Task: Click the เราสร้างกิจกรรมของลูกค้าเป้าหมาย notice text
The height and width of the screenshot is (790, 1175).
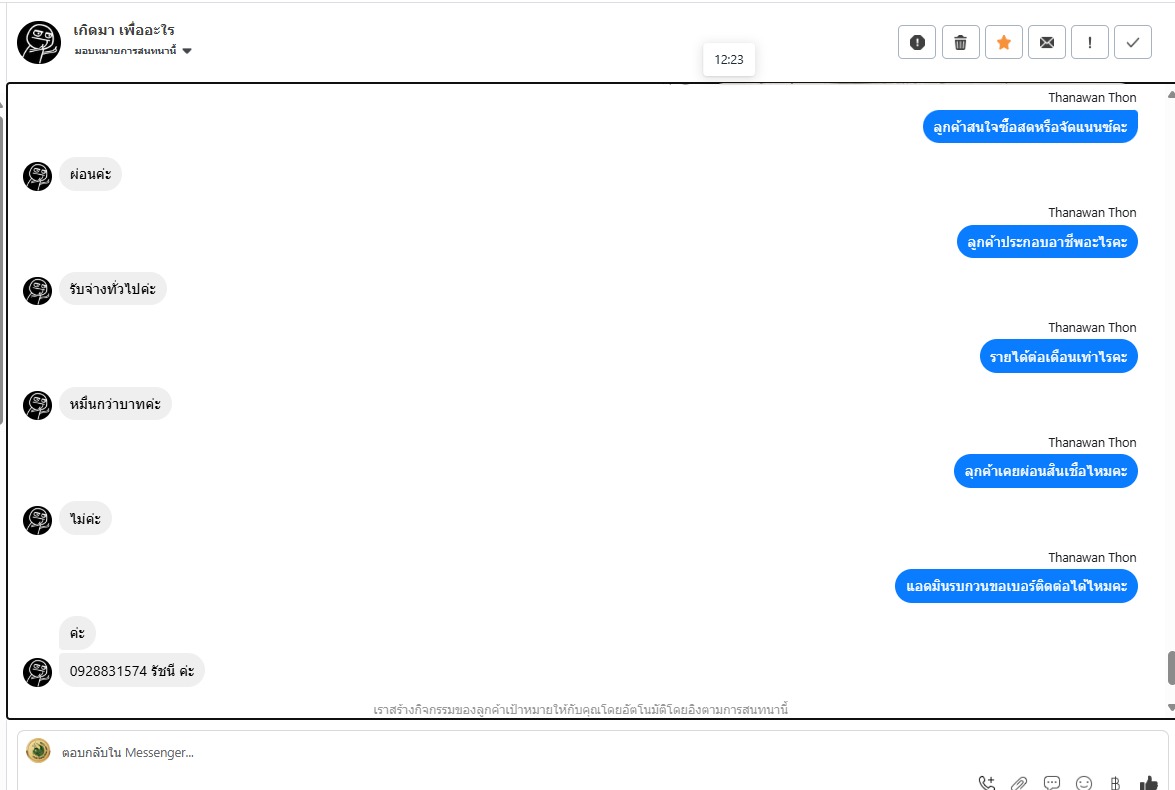Action: [x=581, y=709]
